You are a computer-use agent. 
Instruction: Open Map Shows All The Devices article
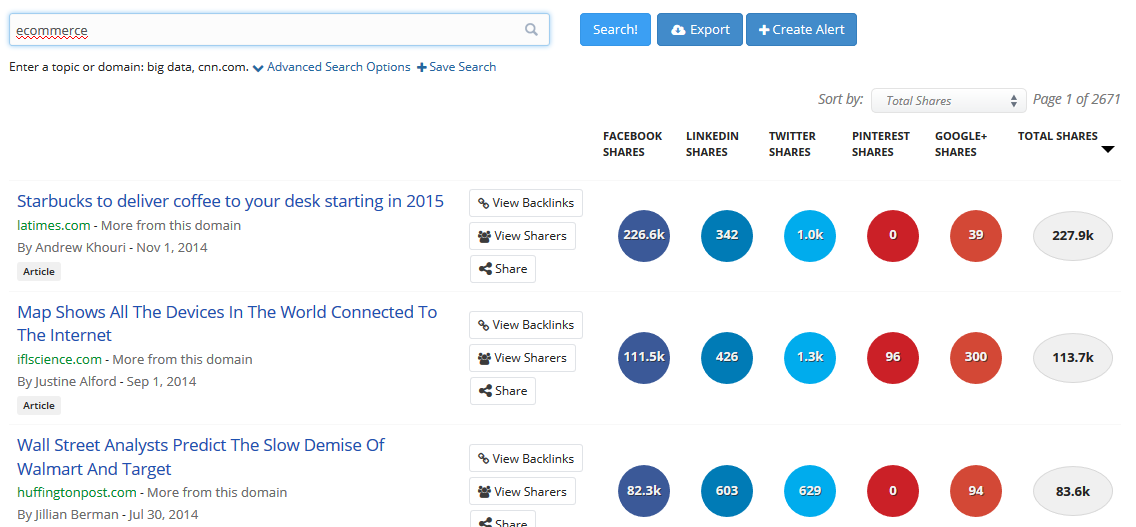click(x=227, y=323)
